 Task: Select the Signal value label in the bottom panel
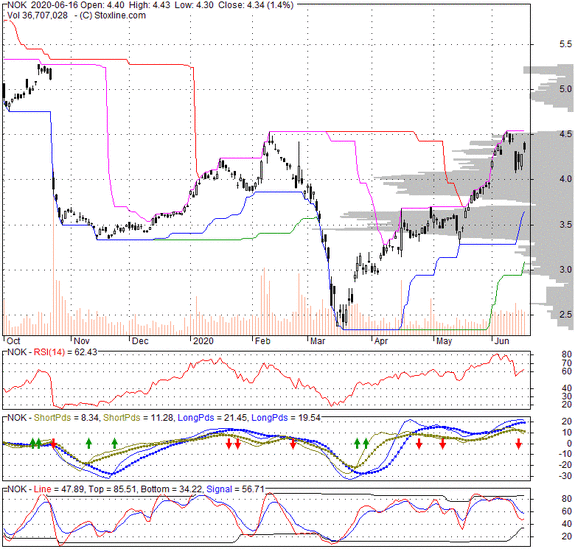pyautogui.click(x=235, y=489)
